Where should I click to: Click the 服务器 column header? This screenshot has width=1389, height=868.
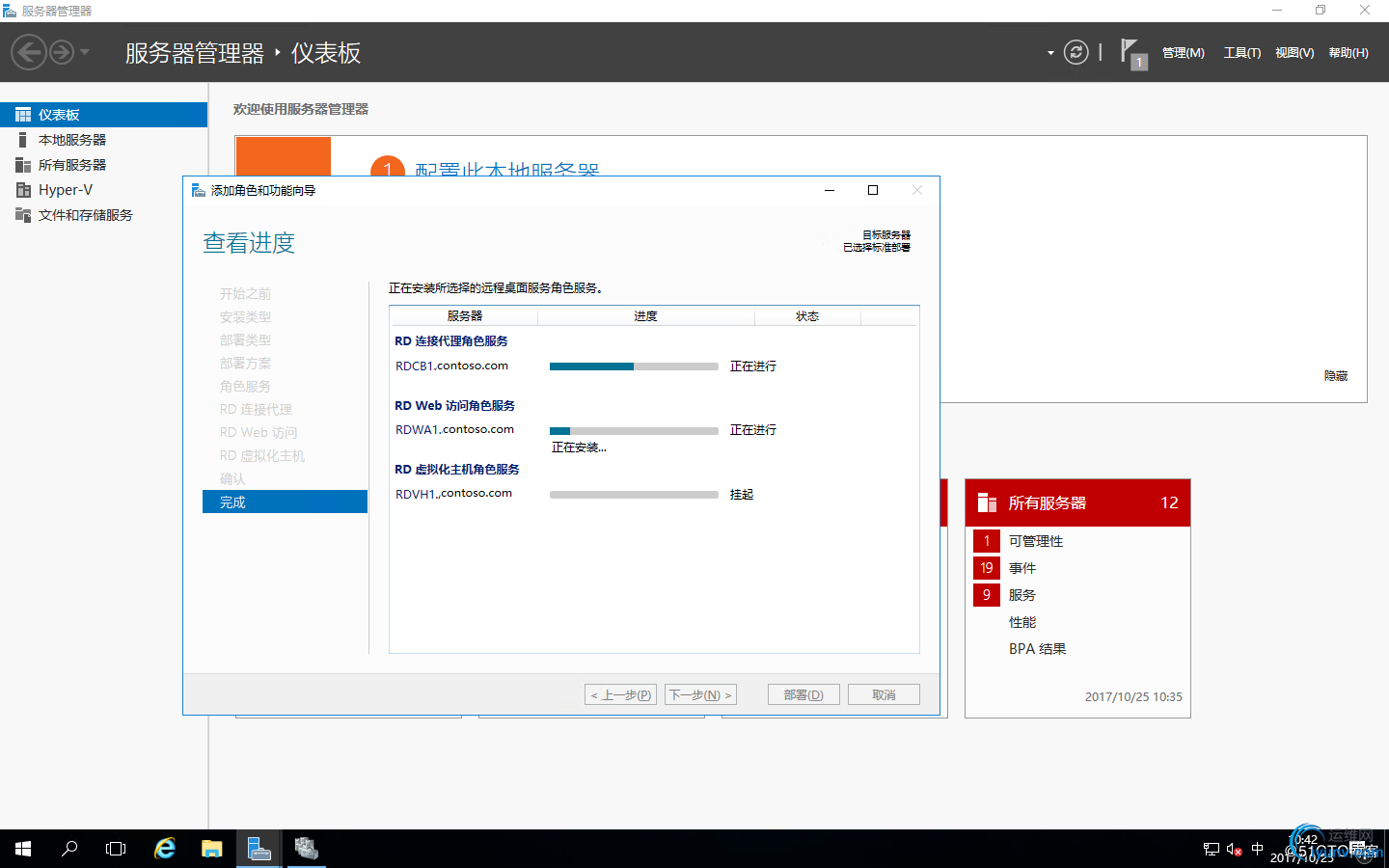coord(464,316)
